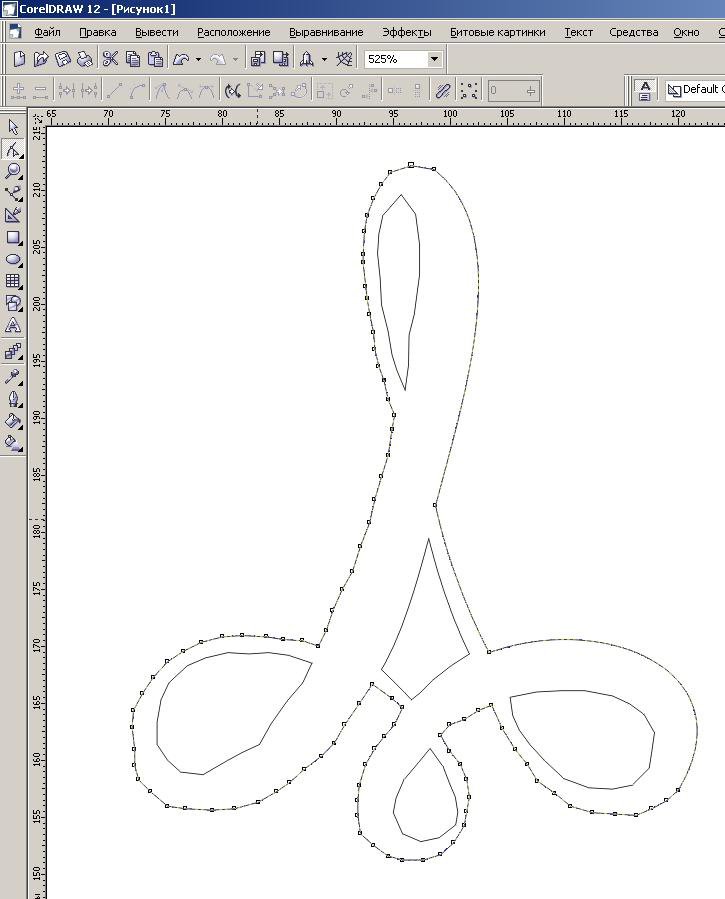
Task: Open the Undo history dropdown arrow
Action: 198,59
